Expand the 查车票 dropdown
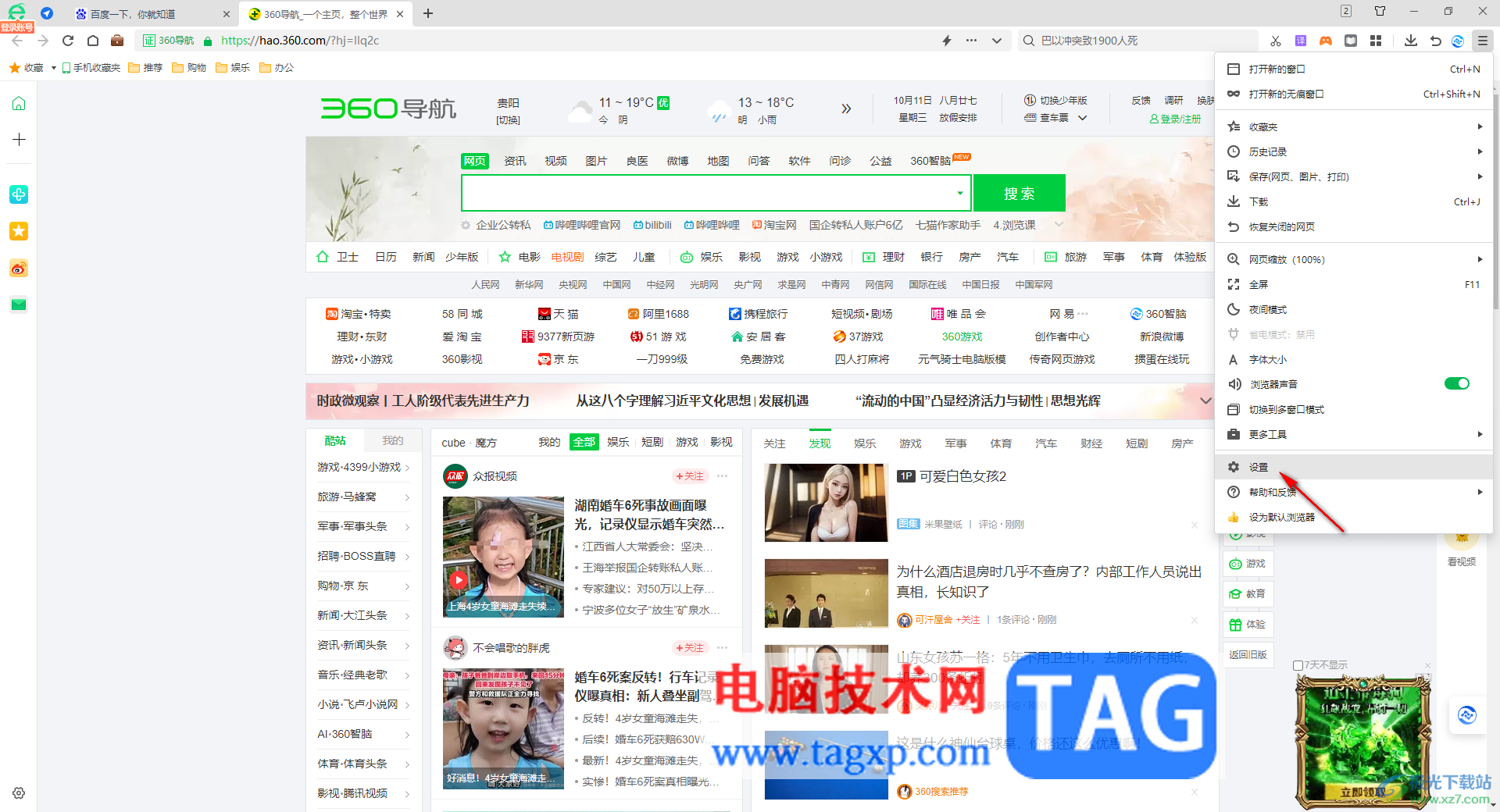The image size is (1500, 812). pyautogui.click(x=1083, y=118)
